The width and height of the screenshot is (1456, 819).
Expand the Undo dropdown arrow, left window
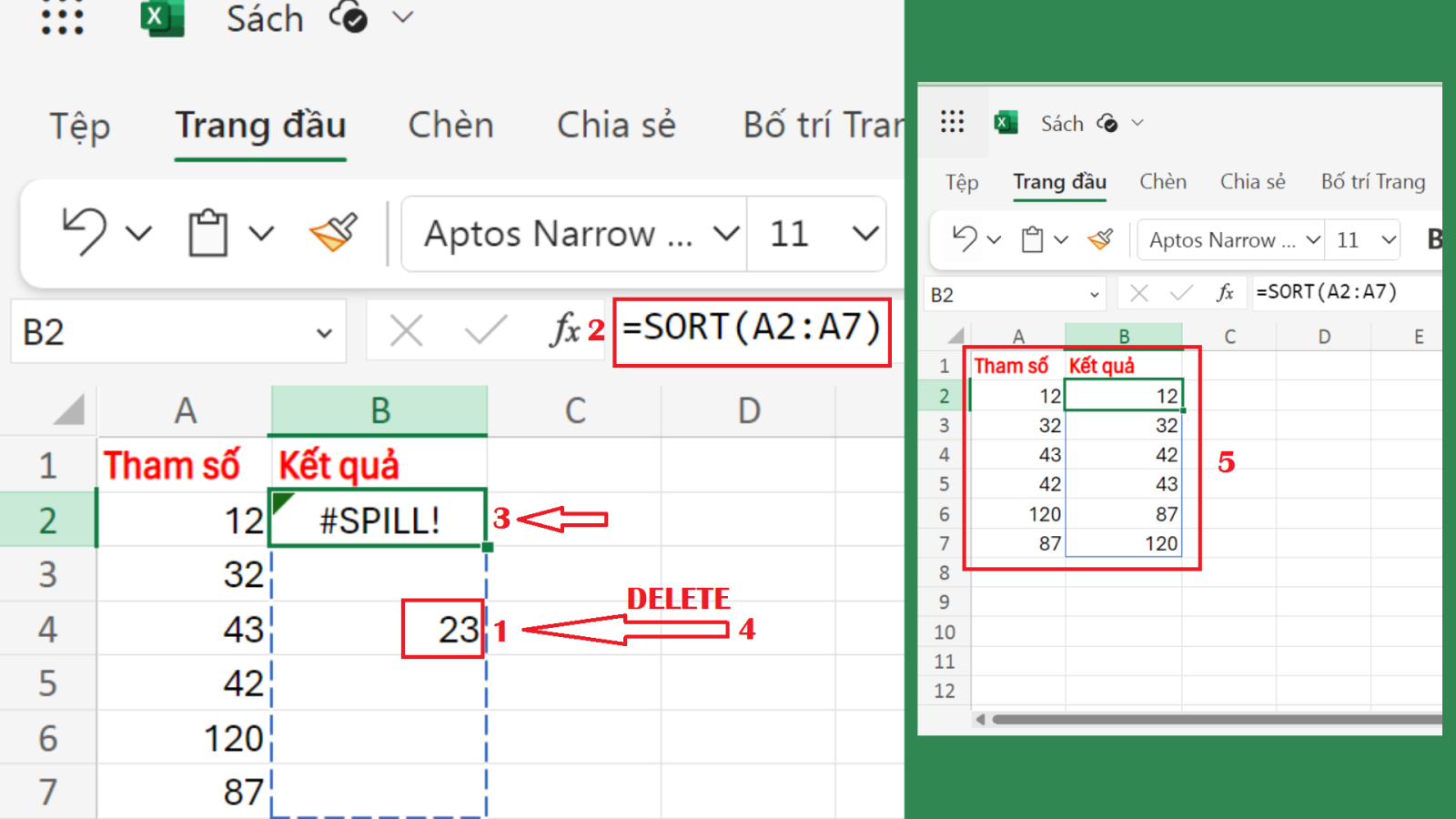pos(138,234)
